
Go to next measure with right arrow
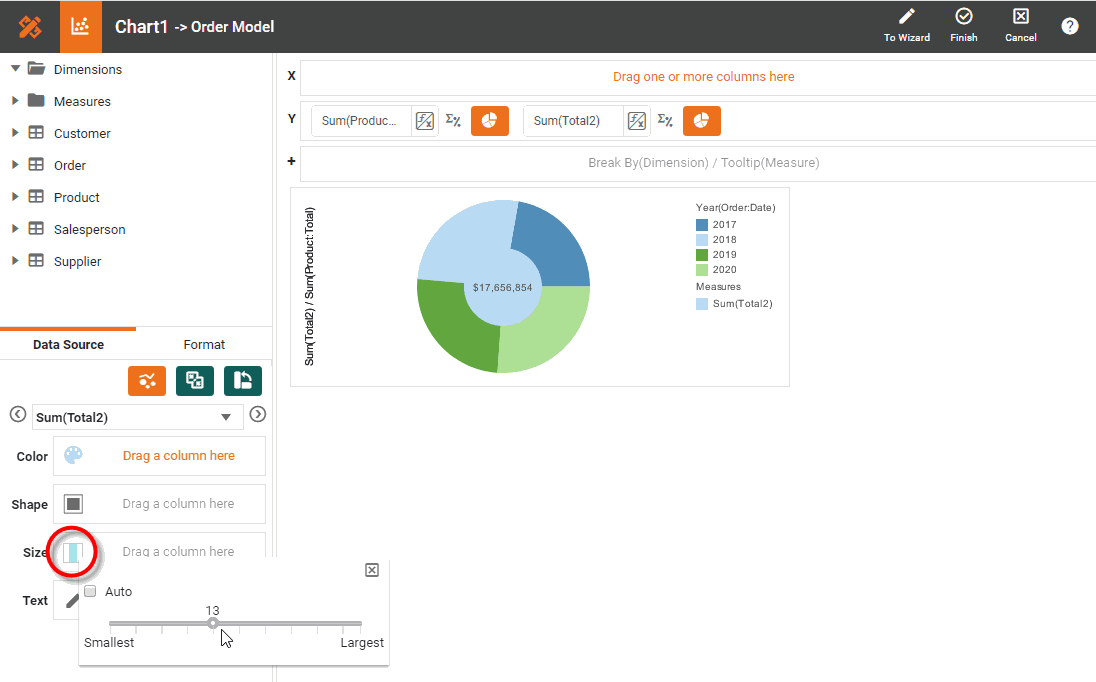coord(258,415)
